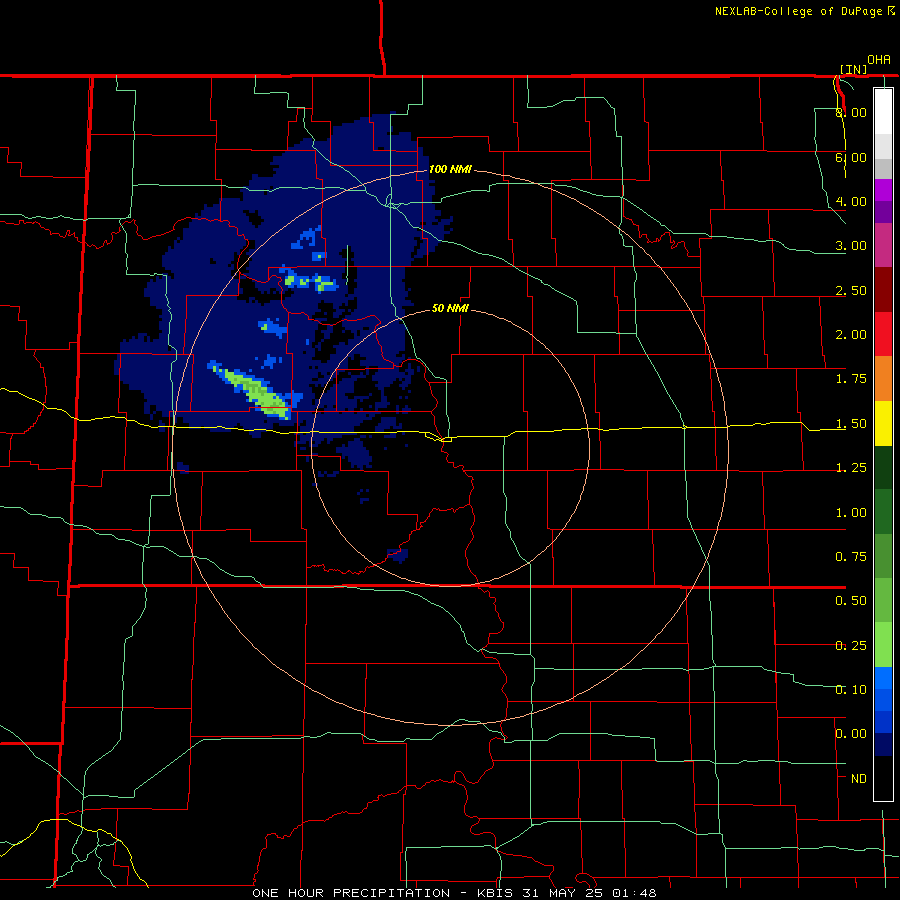Click the NEXLAB-College of DuPage credit text

799,11
